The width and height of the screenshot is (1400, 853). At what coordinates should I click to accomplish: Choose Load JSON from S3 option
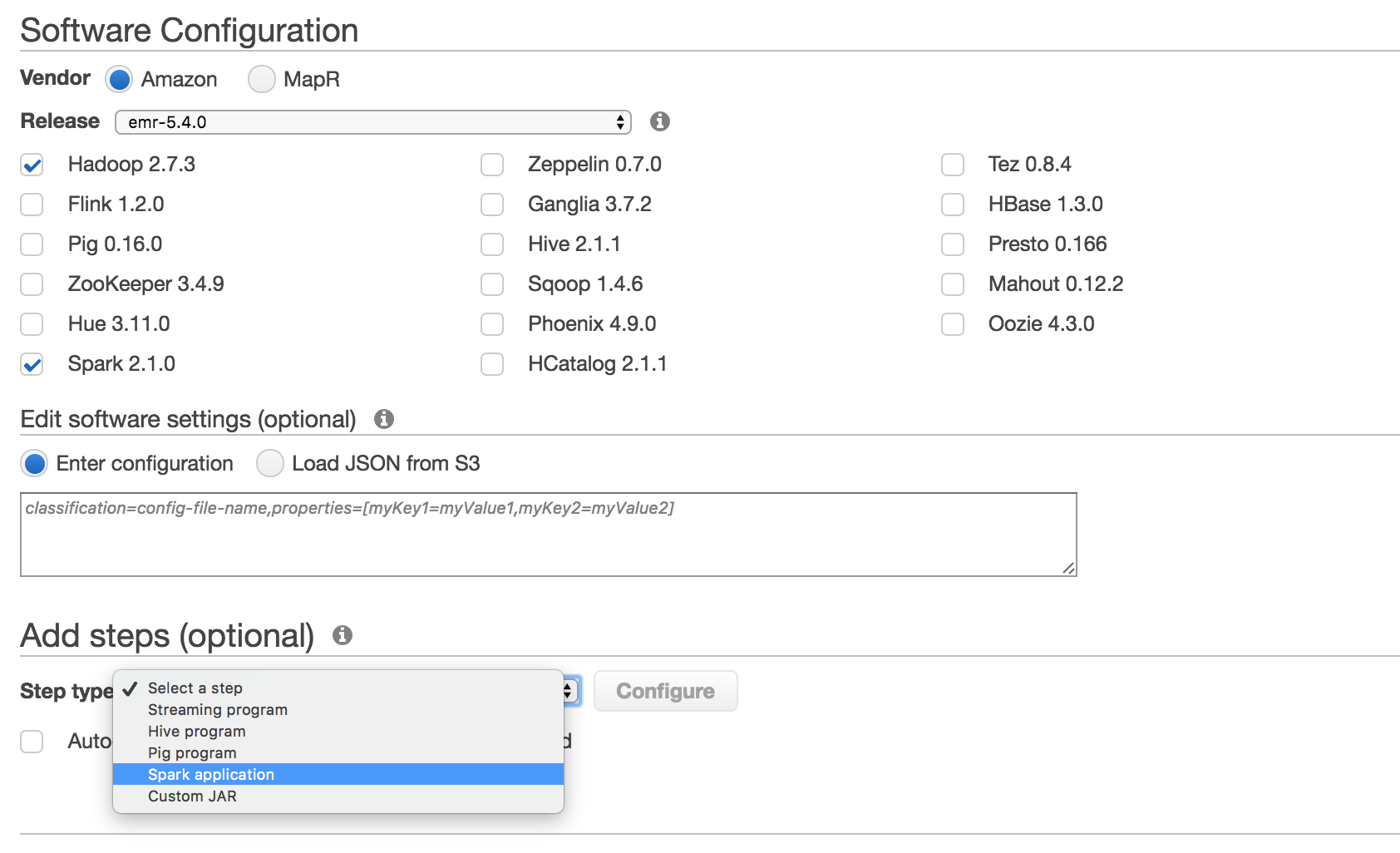270,464
